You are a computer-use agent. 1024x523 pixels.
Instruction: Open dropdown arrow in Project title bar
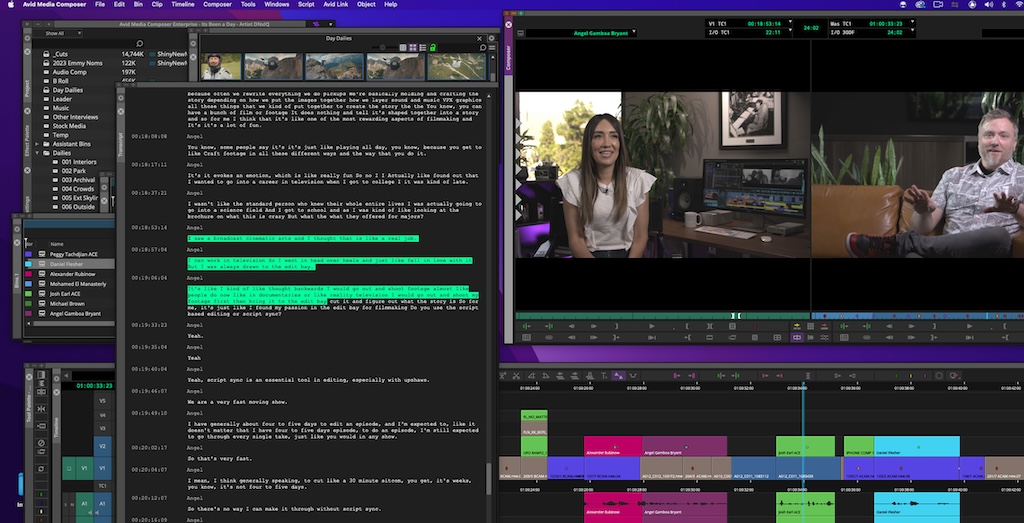(x=332, y=24)
